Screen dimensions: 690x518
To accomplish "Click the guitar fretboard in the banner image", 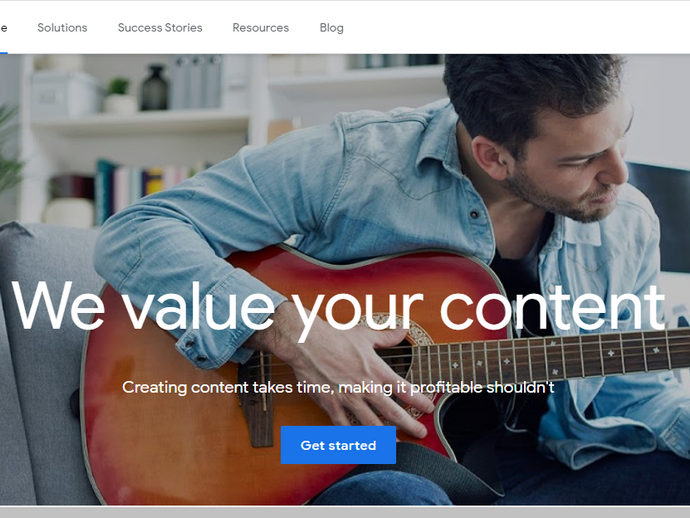I will coord(550,356).
